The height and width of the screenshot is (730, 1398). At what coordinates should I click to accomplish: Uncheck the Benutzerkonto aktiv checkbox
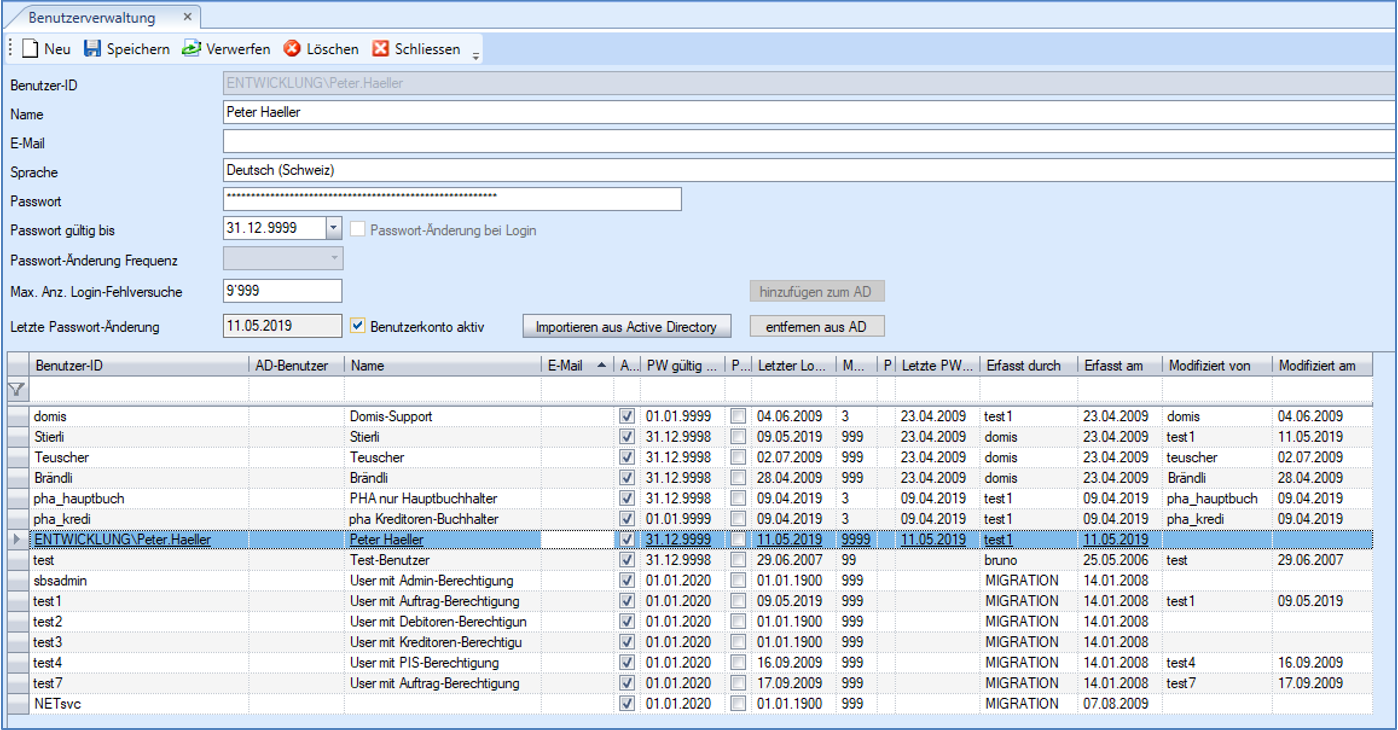358,326
